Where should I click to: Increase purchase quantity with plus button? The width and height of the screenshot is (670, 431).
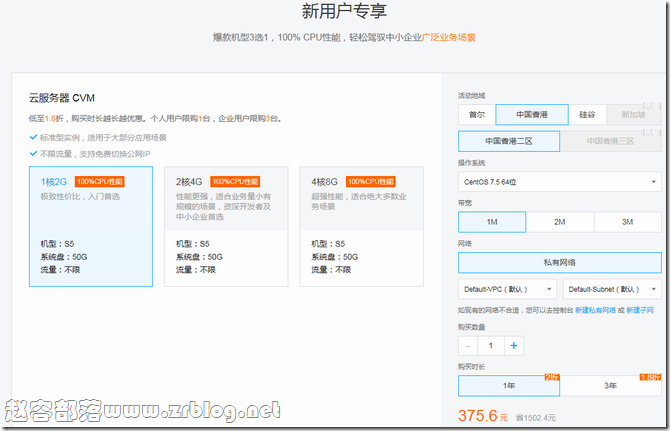[514, 346]
